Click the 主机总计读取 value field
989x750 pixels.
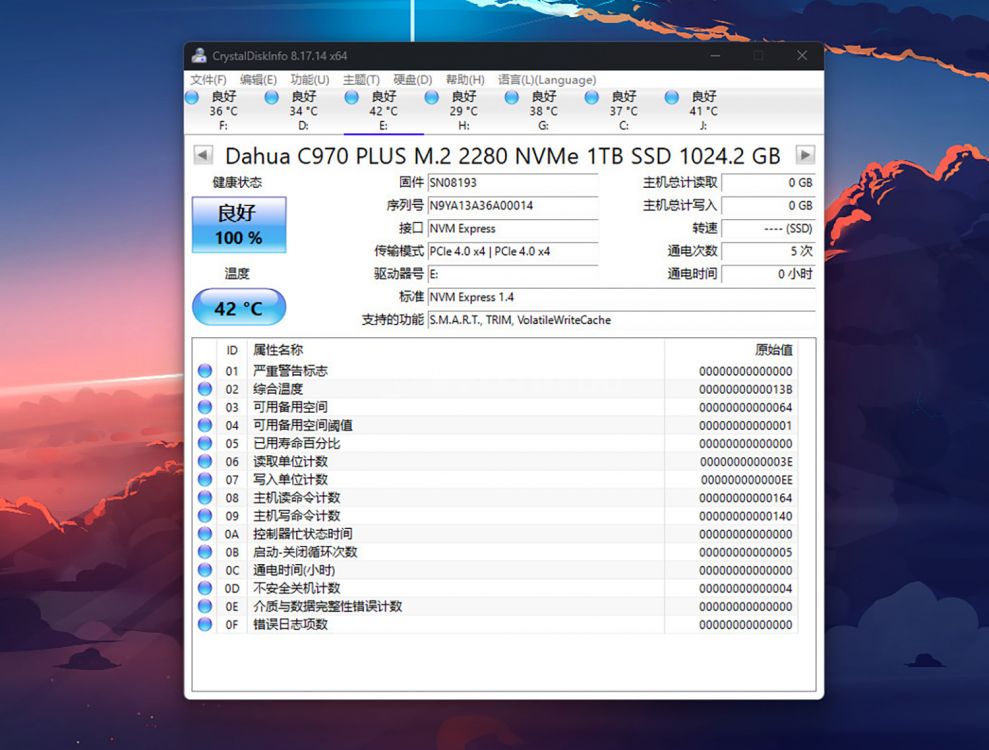click(768, 183)
